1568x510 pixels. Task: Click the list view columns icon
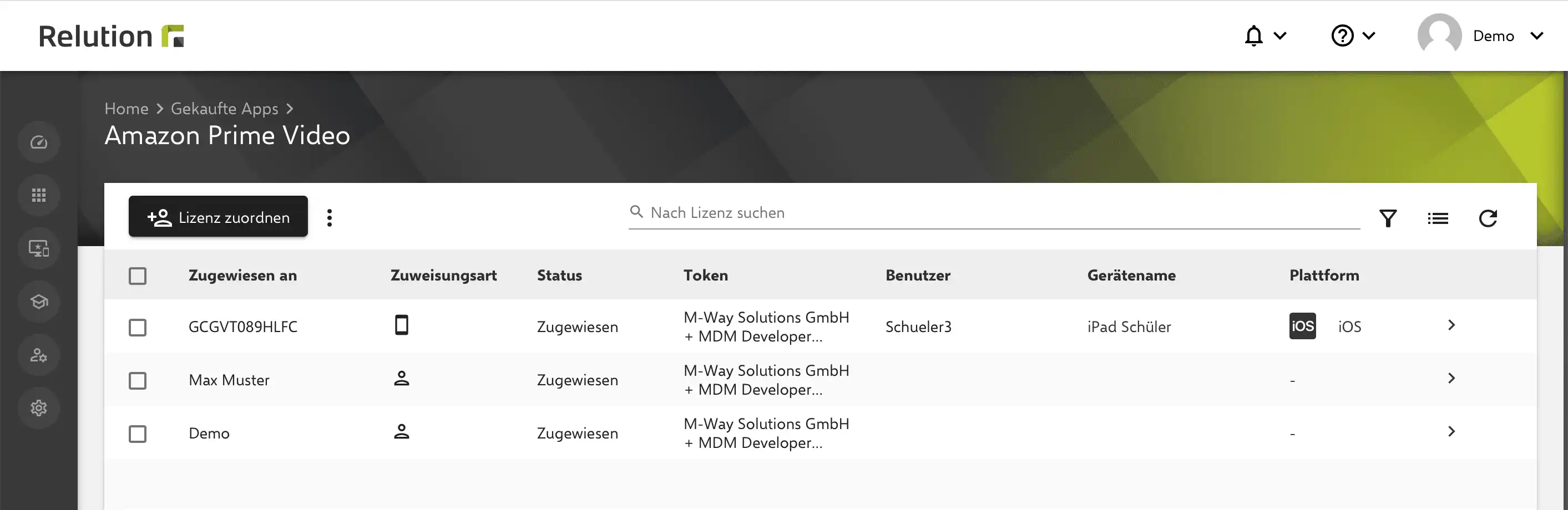[1438, 218]
